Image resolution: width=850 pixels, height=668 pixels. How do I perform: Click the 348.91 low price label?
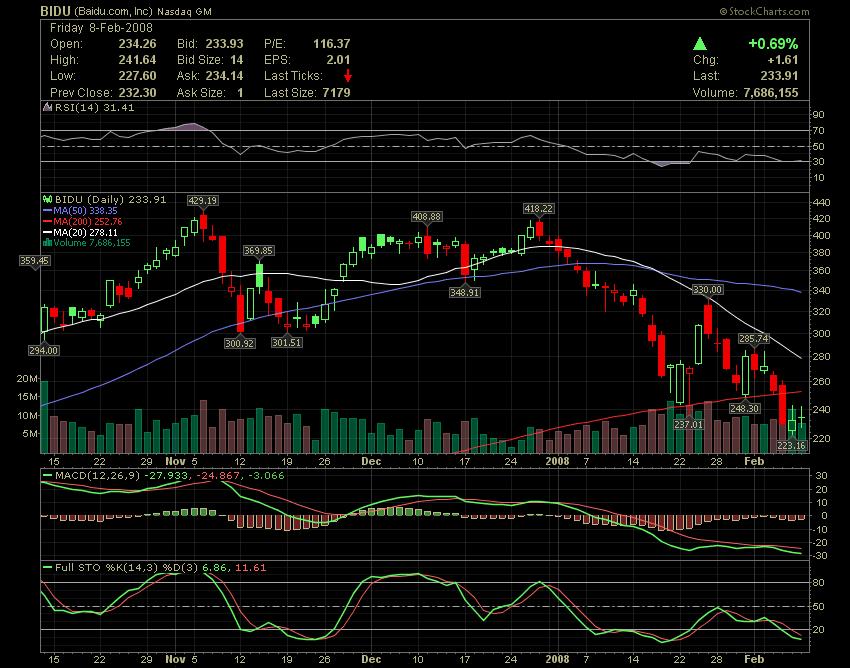click(465, 292)
